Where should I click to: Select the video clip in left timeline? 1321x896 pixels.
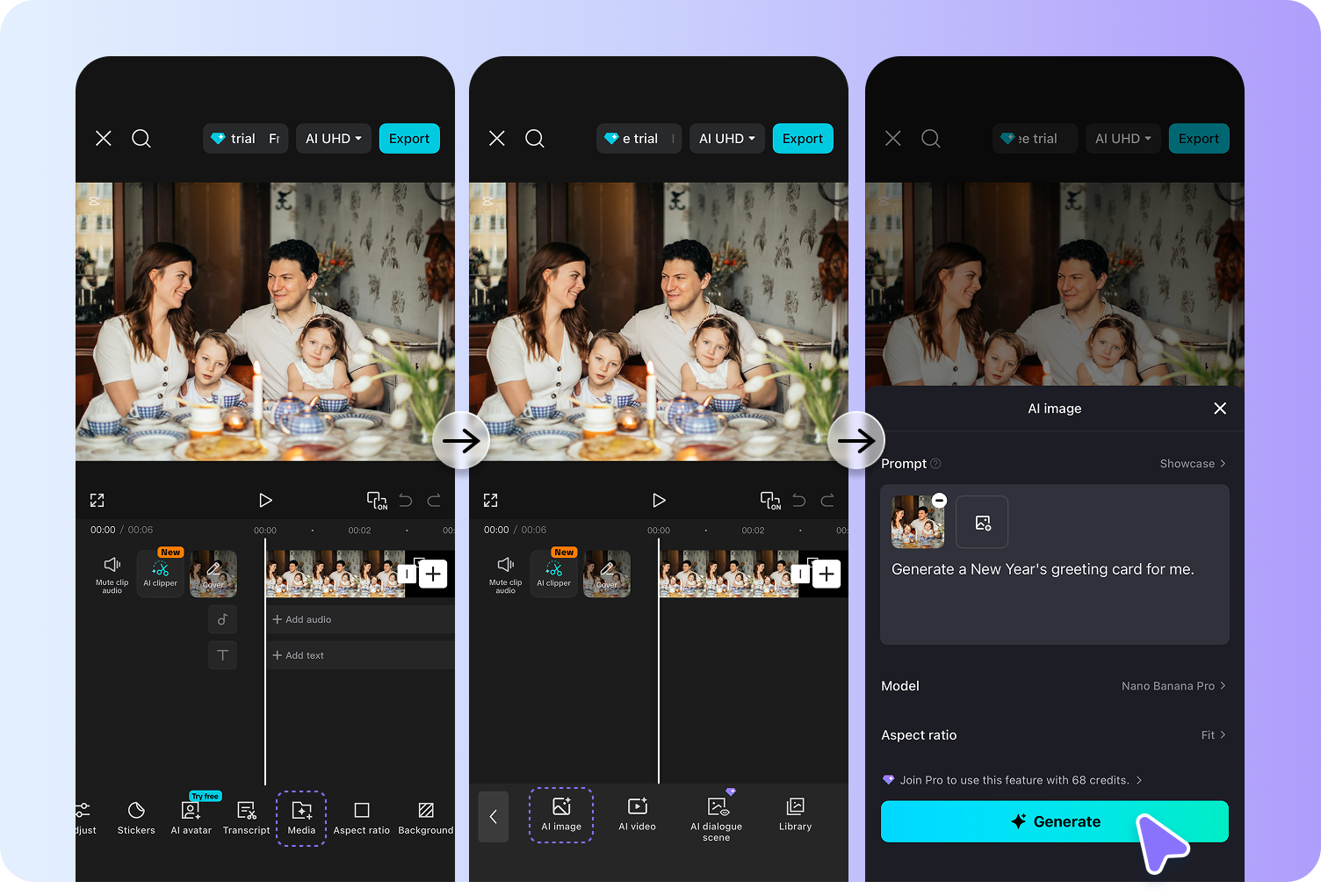tap(336, 574)
